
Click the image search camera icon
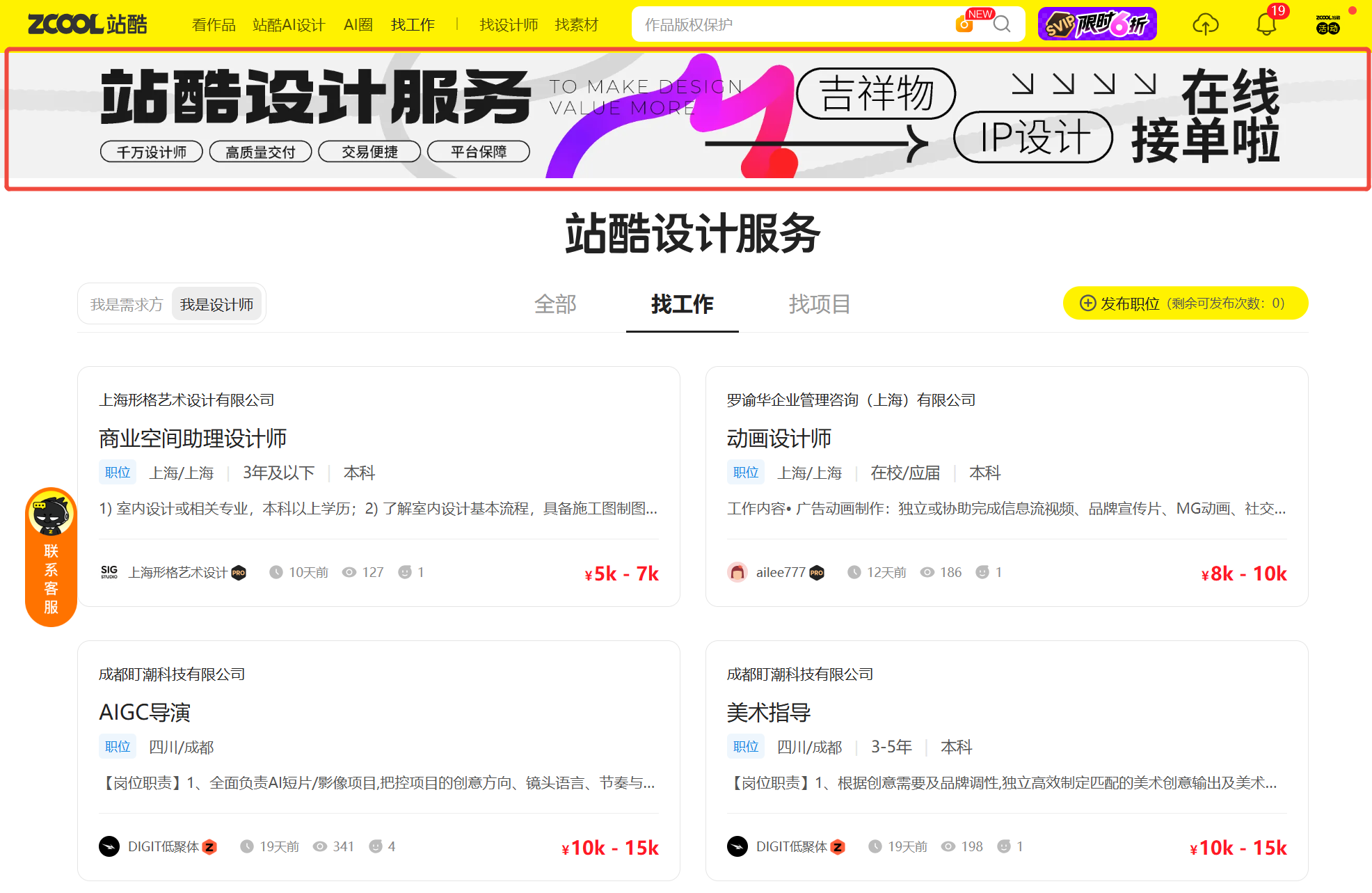click(x=964, y=25)
